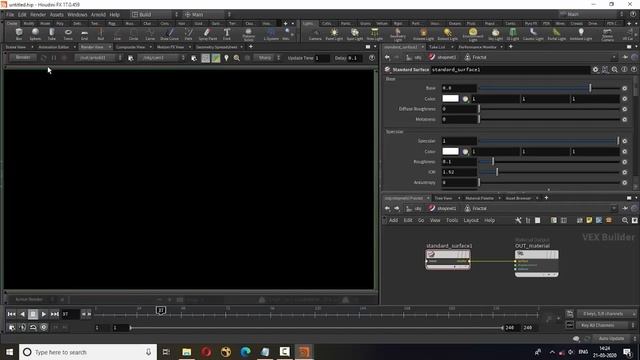Screen dimensions: 640x360
Task: Select the Sphere shelf tool
Action: pos(36,34)
